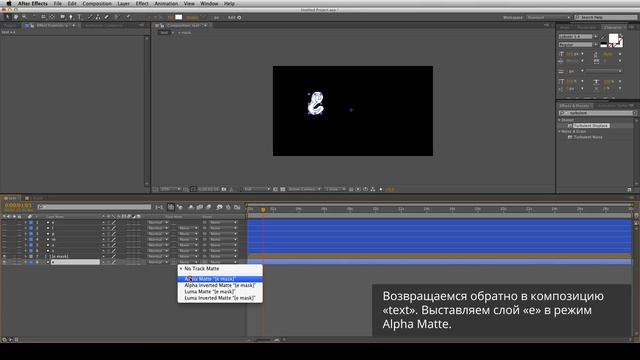Toggle Motion Blur switch in timeline
The image size is (640, 360).
coord(209,207)
